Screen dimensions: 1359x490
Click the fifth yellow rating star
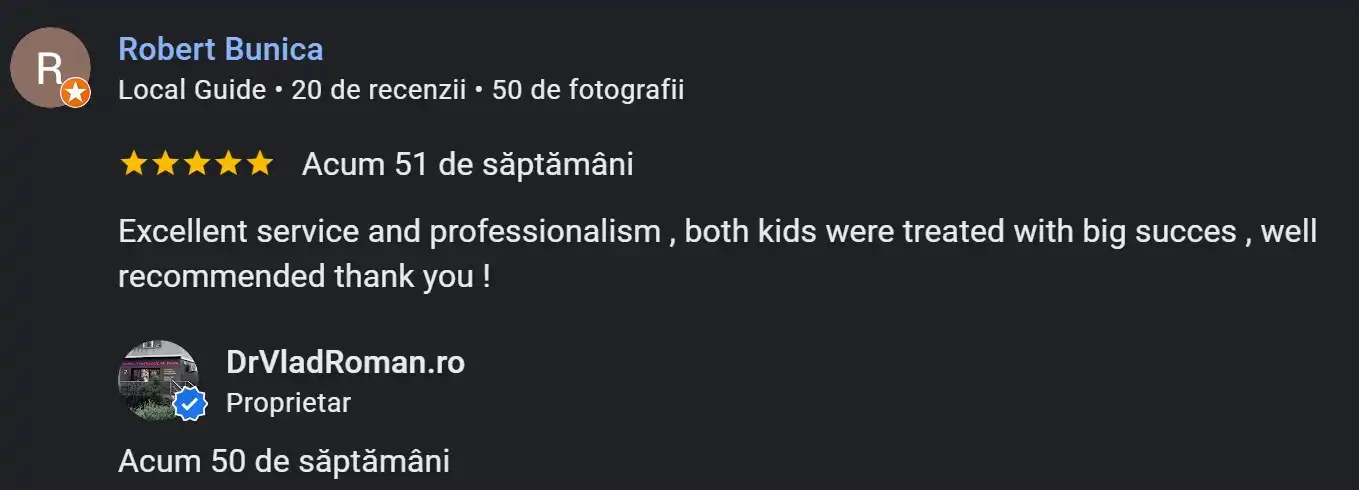[259, 164]
